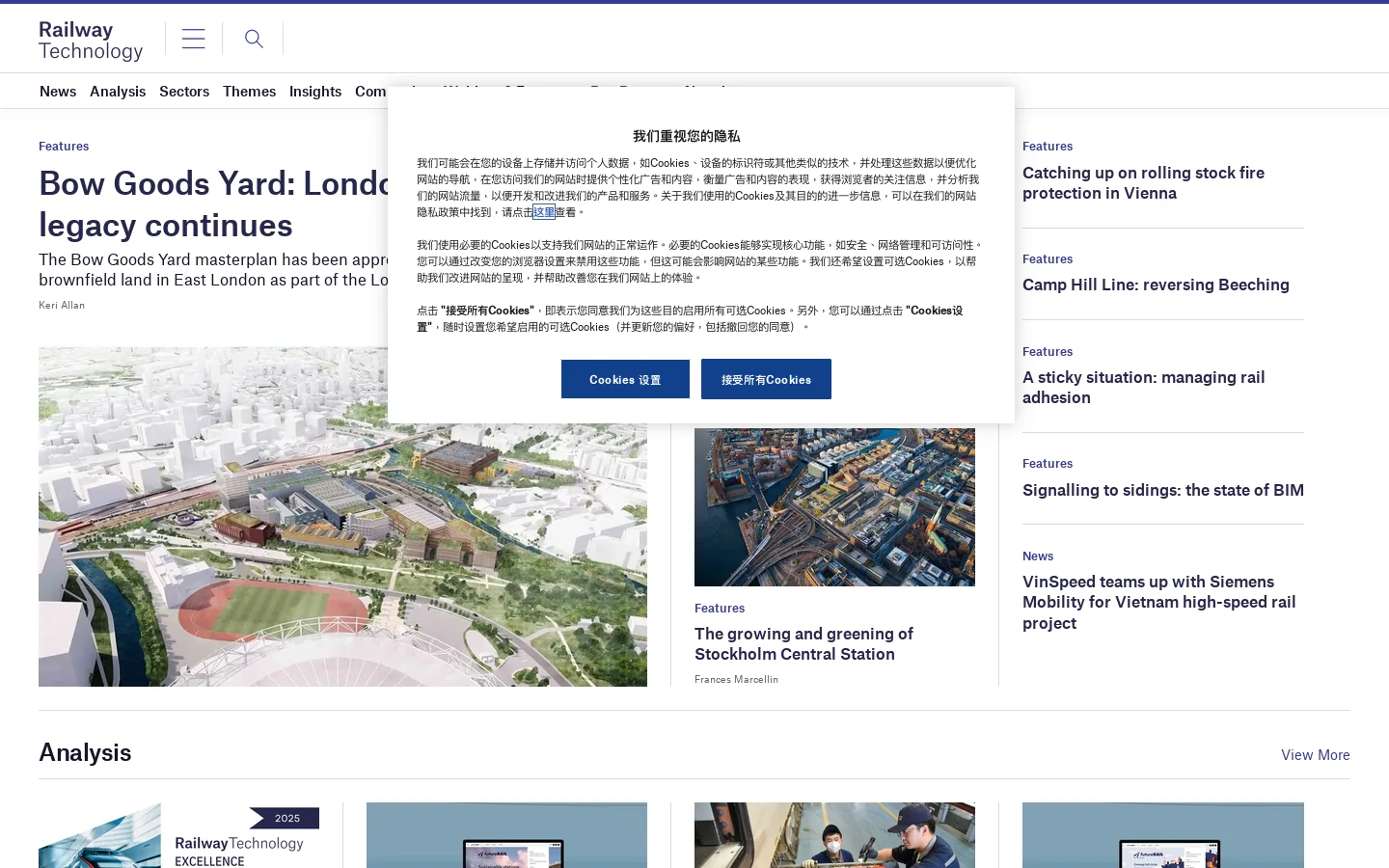Open the VinSpeed and Siemens Mobility news article

click(x=1158, y=603)
